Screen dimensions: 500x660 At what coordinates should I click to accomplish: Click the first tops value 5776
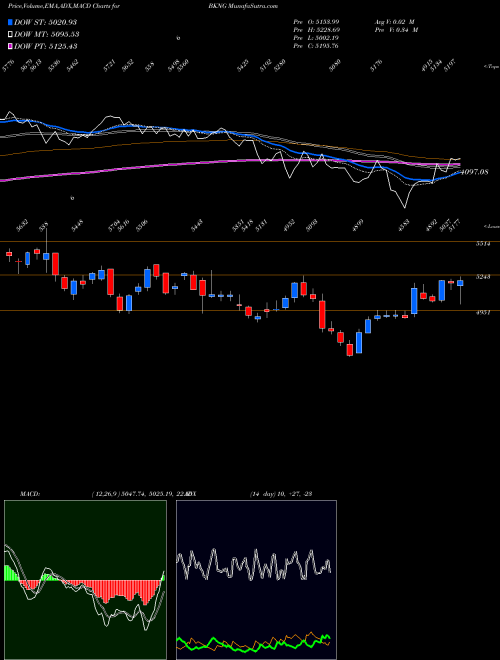8,66
